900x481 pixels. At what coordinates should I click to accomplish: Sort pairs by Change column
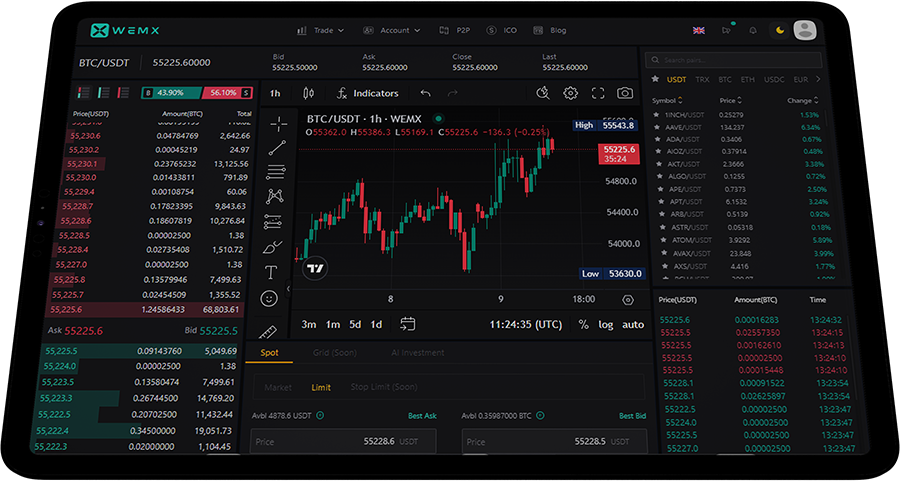(x=803, y=100)
